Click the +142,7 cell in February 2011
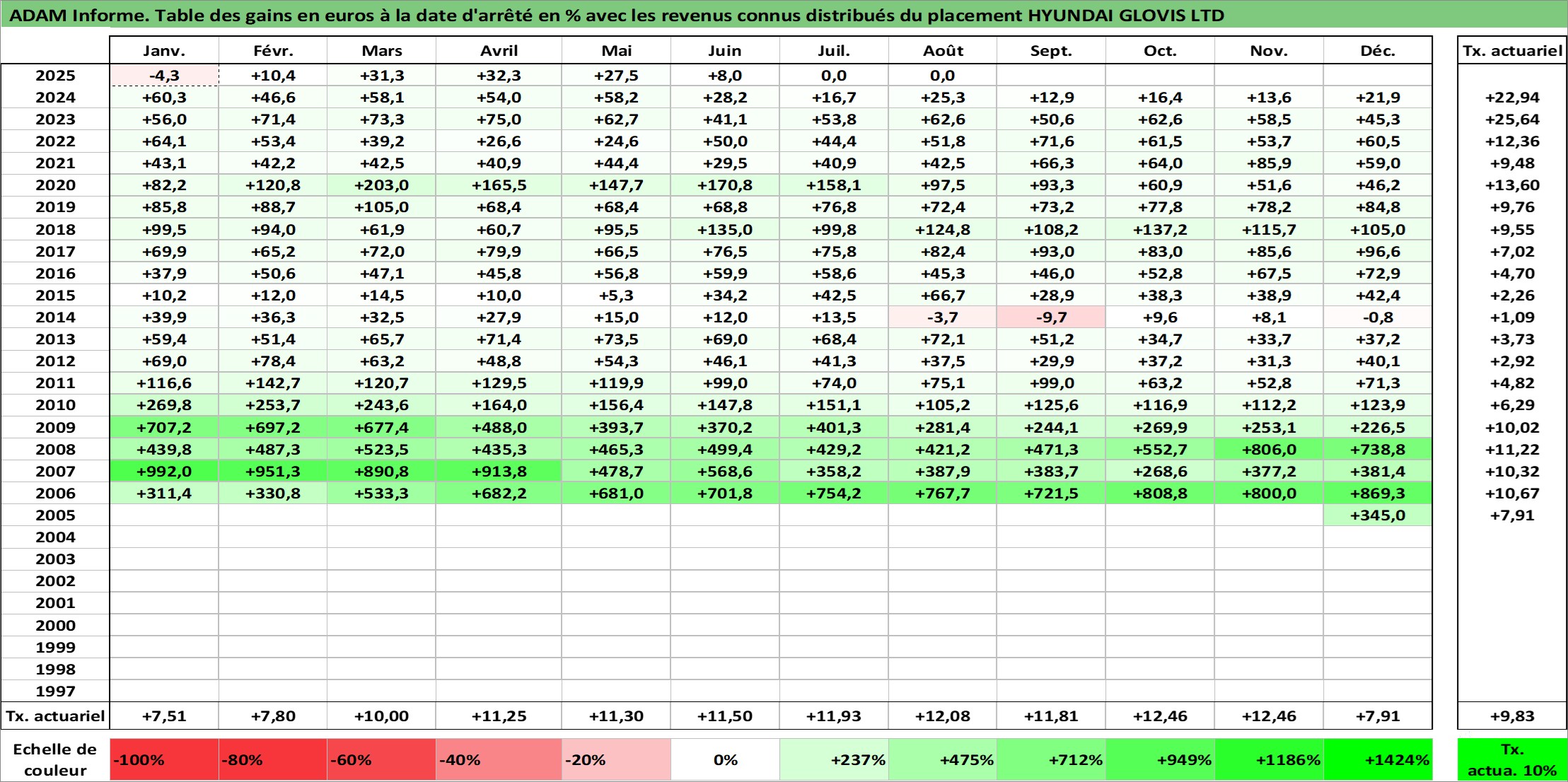Screen dimensions: 1568x782 pos(273,383)
